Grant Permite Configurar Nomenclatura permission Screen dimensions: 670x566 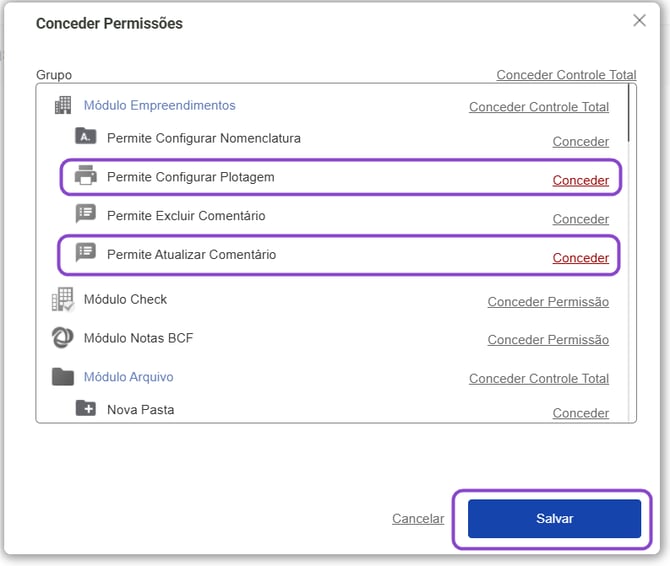point(580,142)
